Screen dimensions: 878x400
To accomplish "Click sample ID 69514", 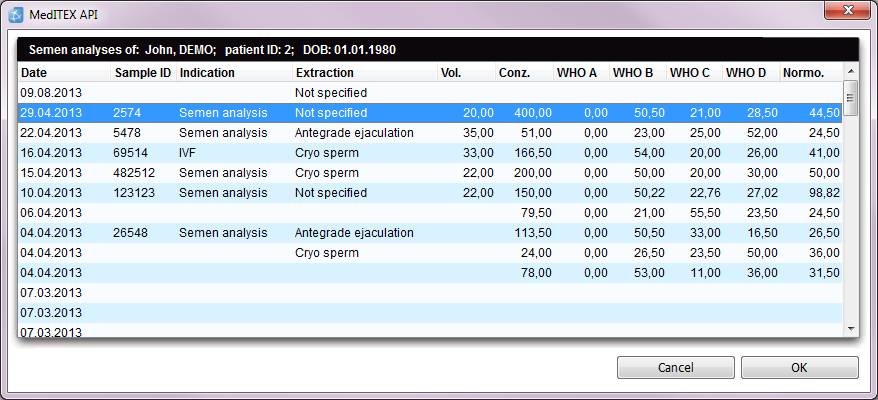I will click(x=130, y=152).
